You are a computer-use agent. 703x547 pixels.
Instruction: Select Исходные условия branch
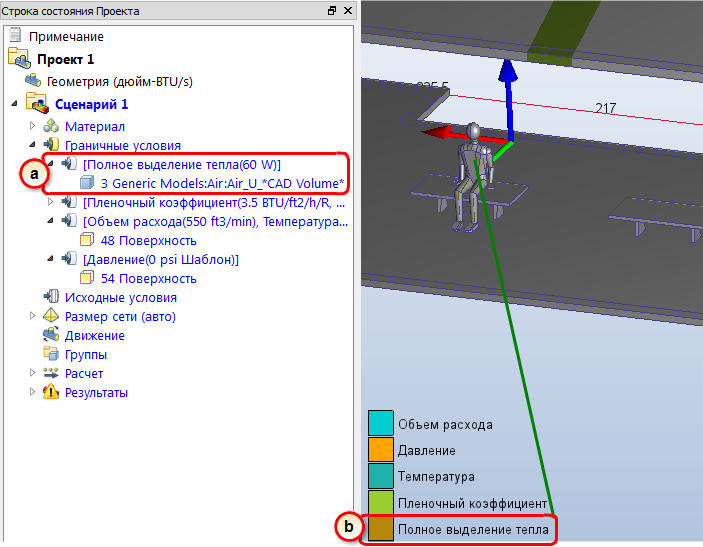[x=121, y=297]
